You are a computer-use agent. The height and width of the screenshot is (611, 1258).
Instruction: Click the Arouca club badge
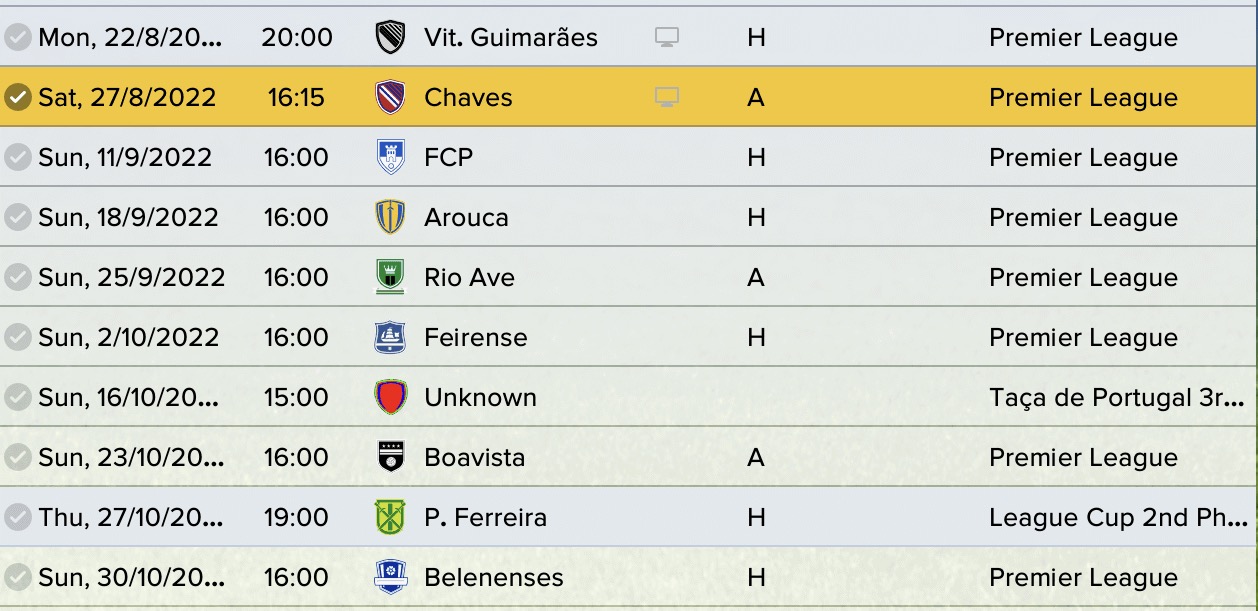click(390, 218)
